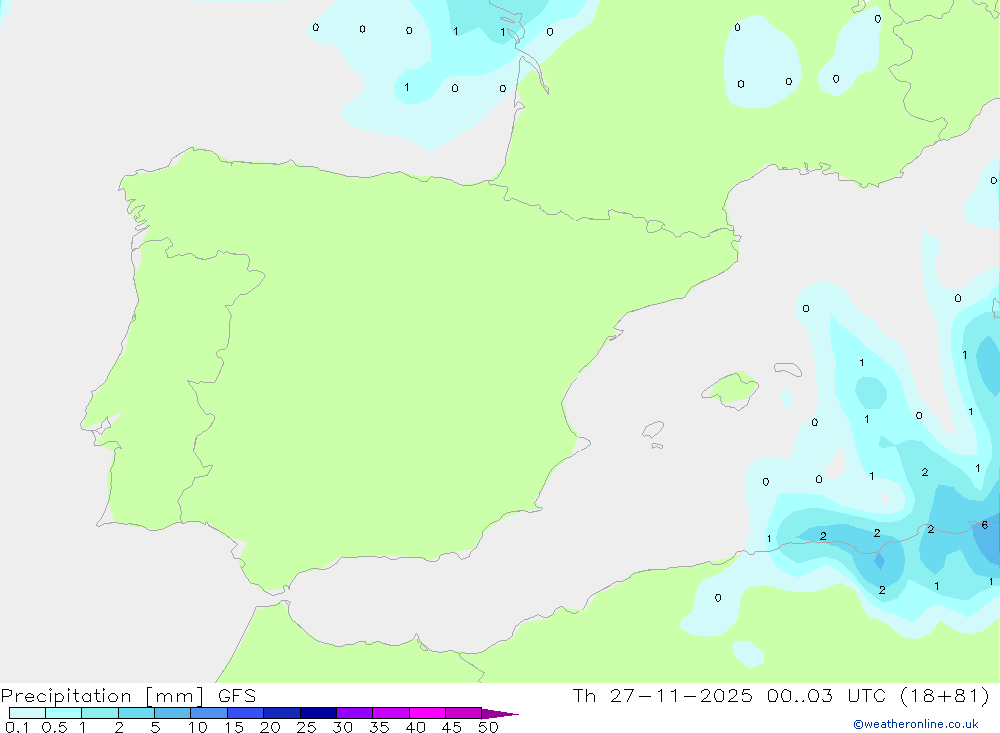
Task: Select the 35–40 mm purple legend swatch
Action: click(390, 713)
